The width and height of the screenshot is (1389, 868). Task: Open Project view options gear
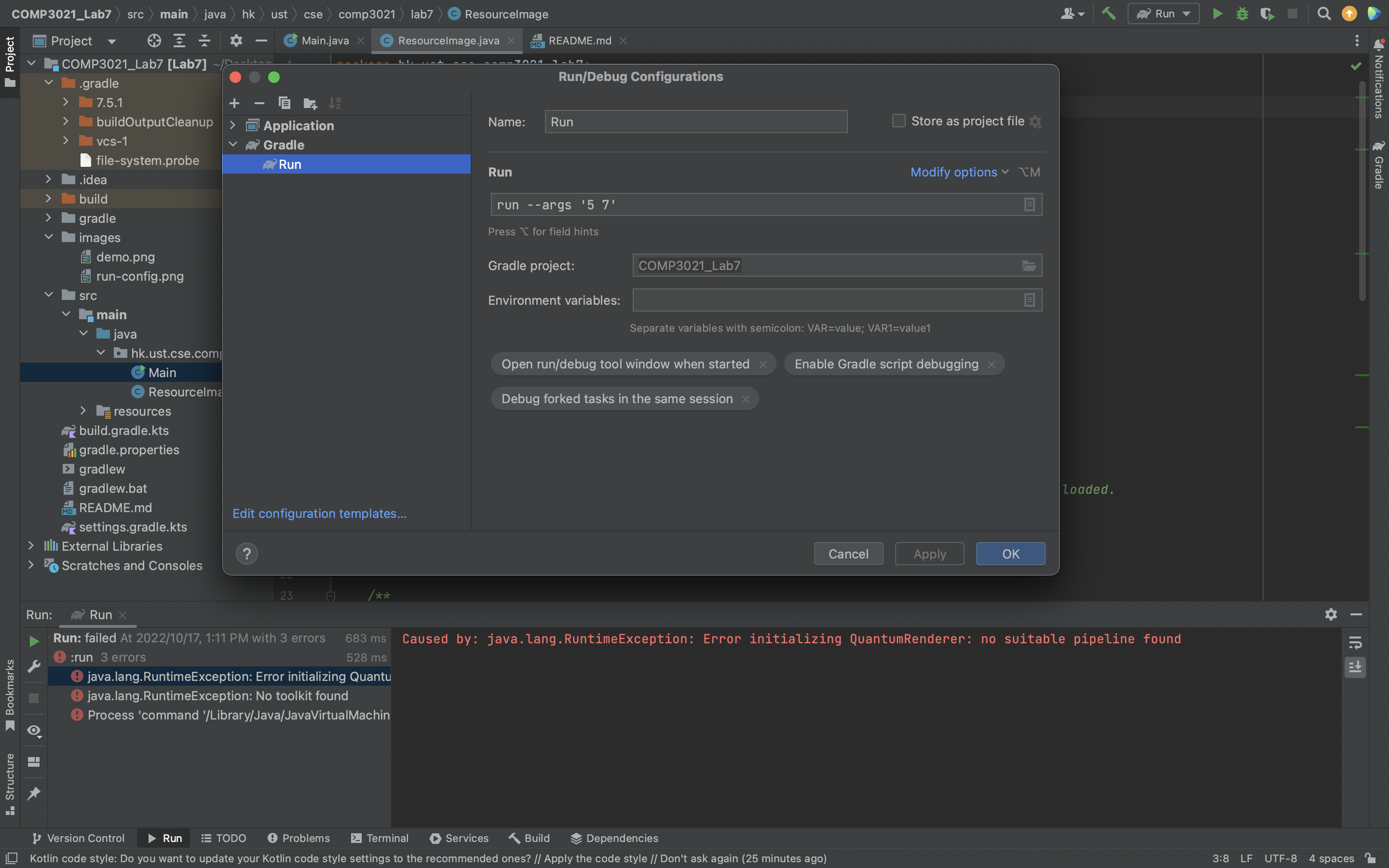pyautogui.click(x=236, y=41)
